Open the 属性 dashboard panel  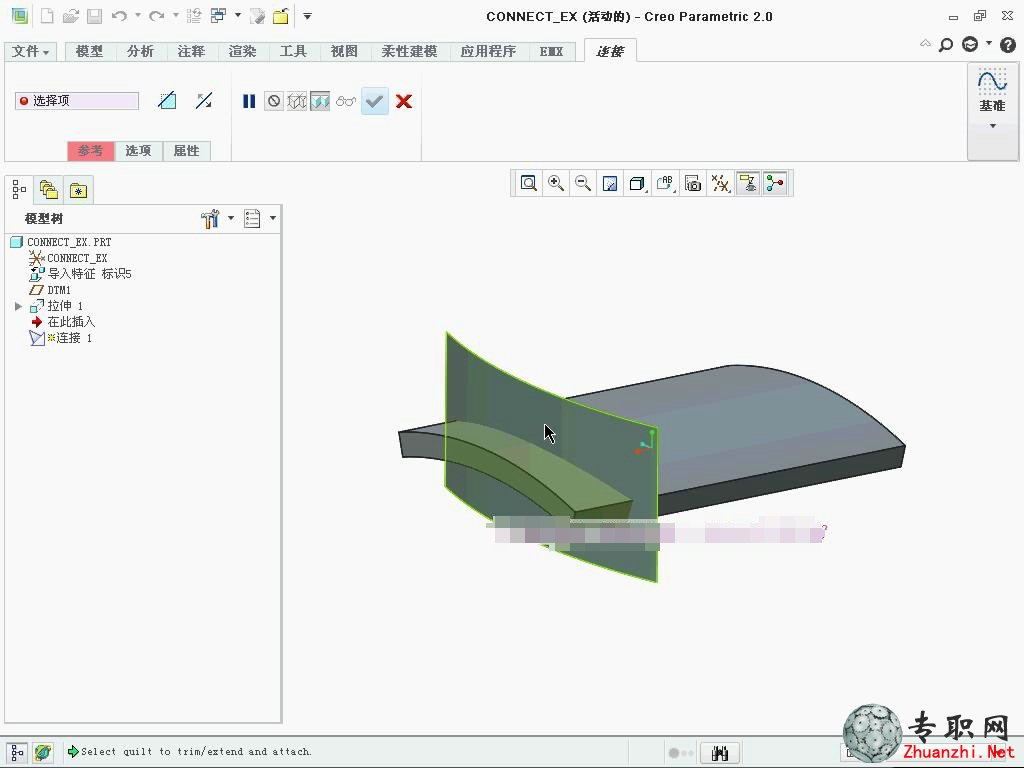186,151
